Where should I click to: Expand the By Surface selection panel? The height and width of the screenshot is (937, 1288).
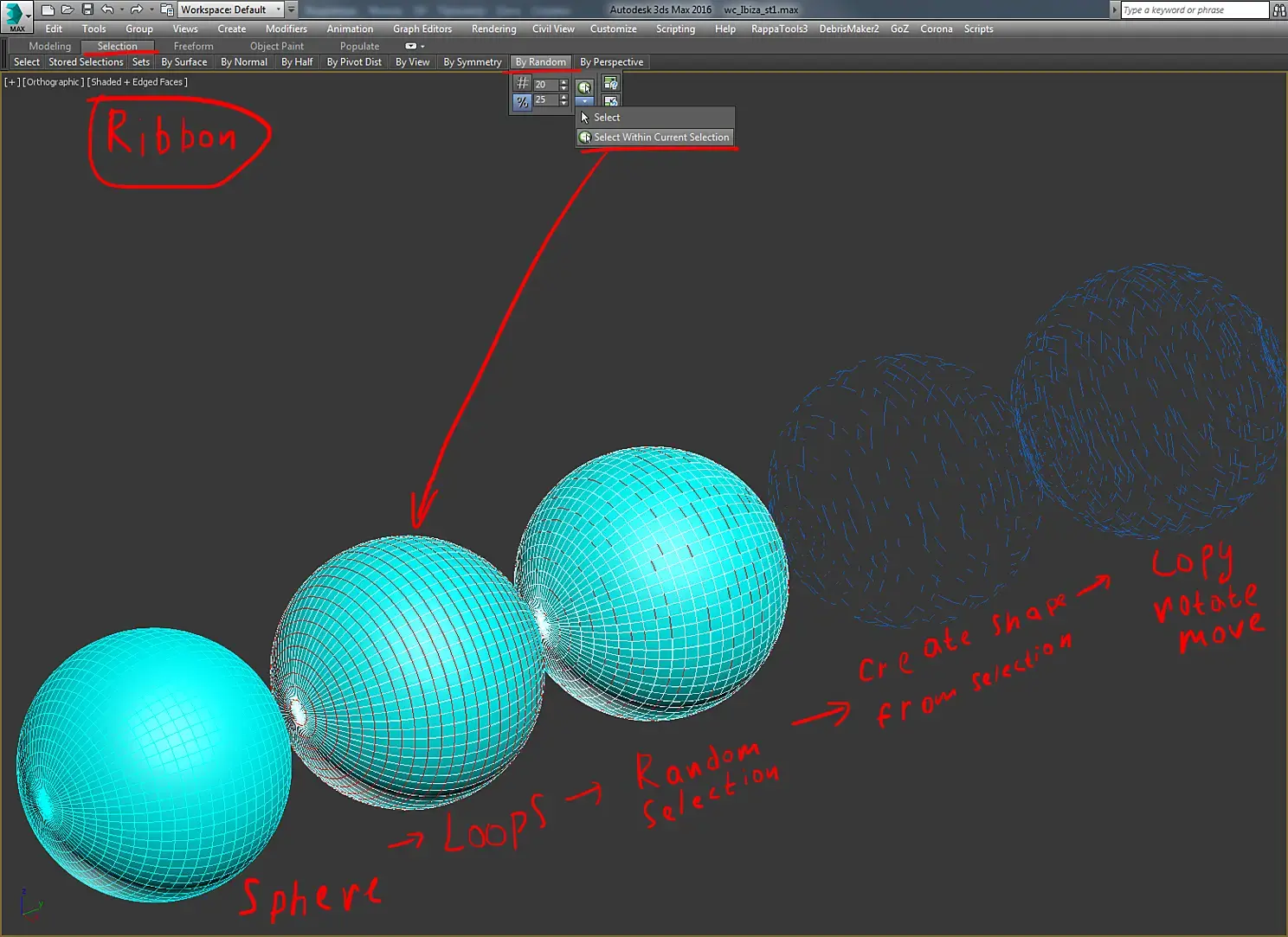[x=184, y=62]
